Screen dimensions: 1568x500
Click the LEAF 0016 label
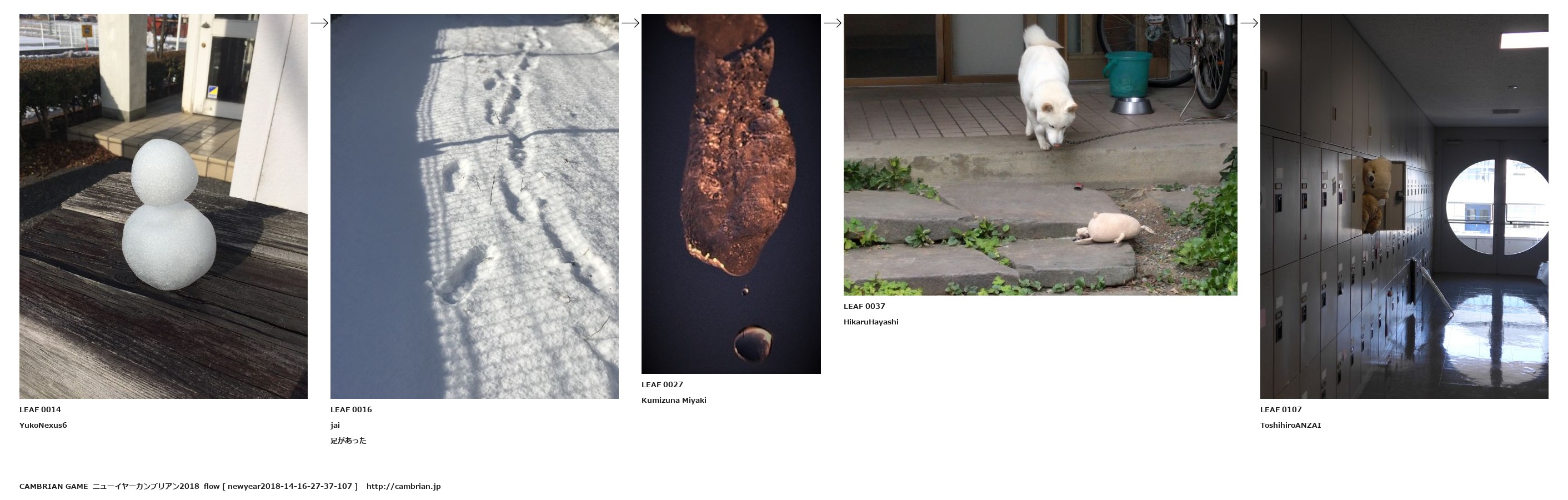tap(351, 410)
